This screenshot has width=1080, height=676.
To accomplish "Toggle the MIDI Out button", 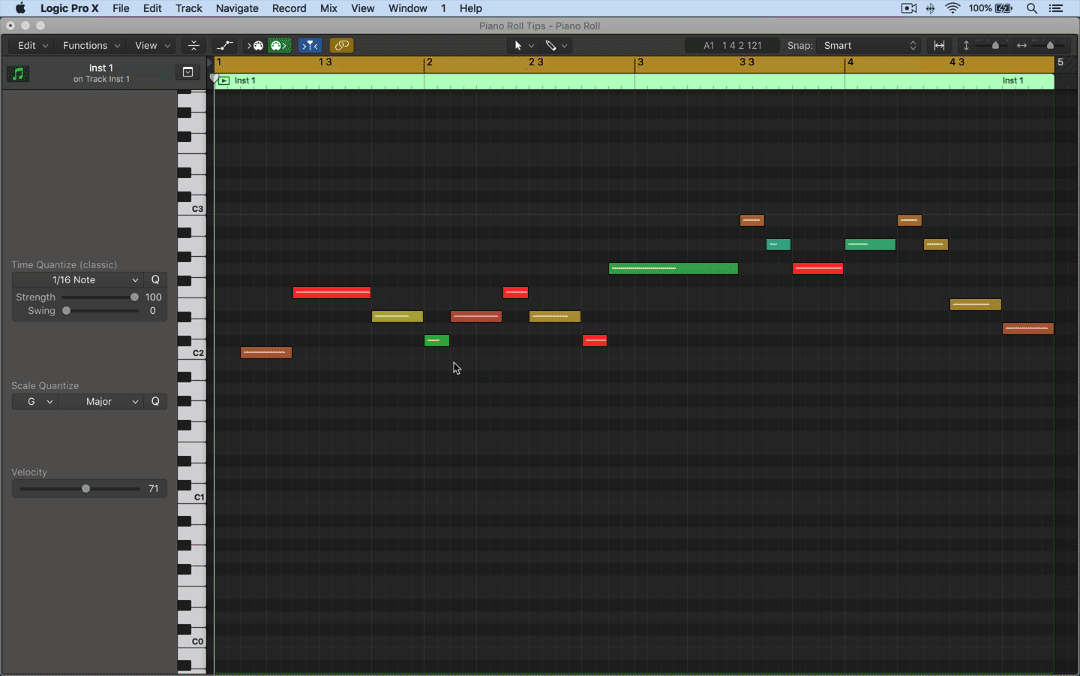I will click(x=279, y=46).
